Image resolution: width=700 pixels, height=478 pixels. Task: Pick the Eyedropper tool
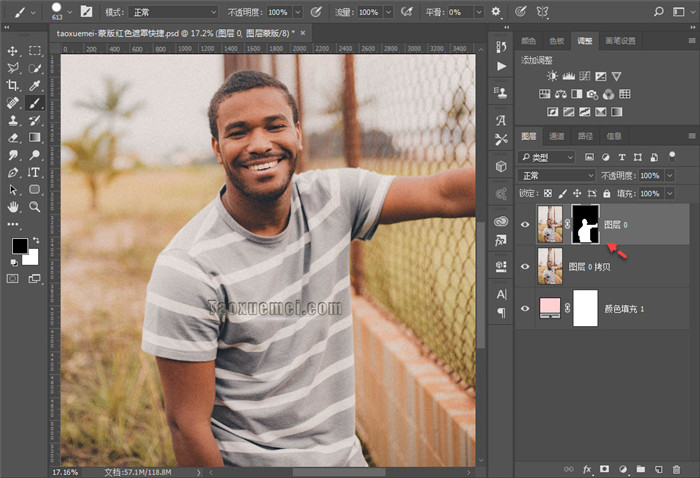[x=35, y=85]
